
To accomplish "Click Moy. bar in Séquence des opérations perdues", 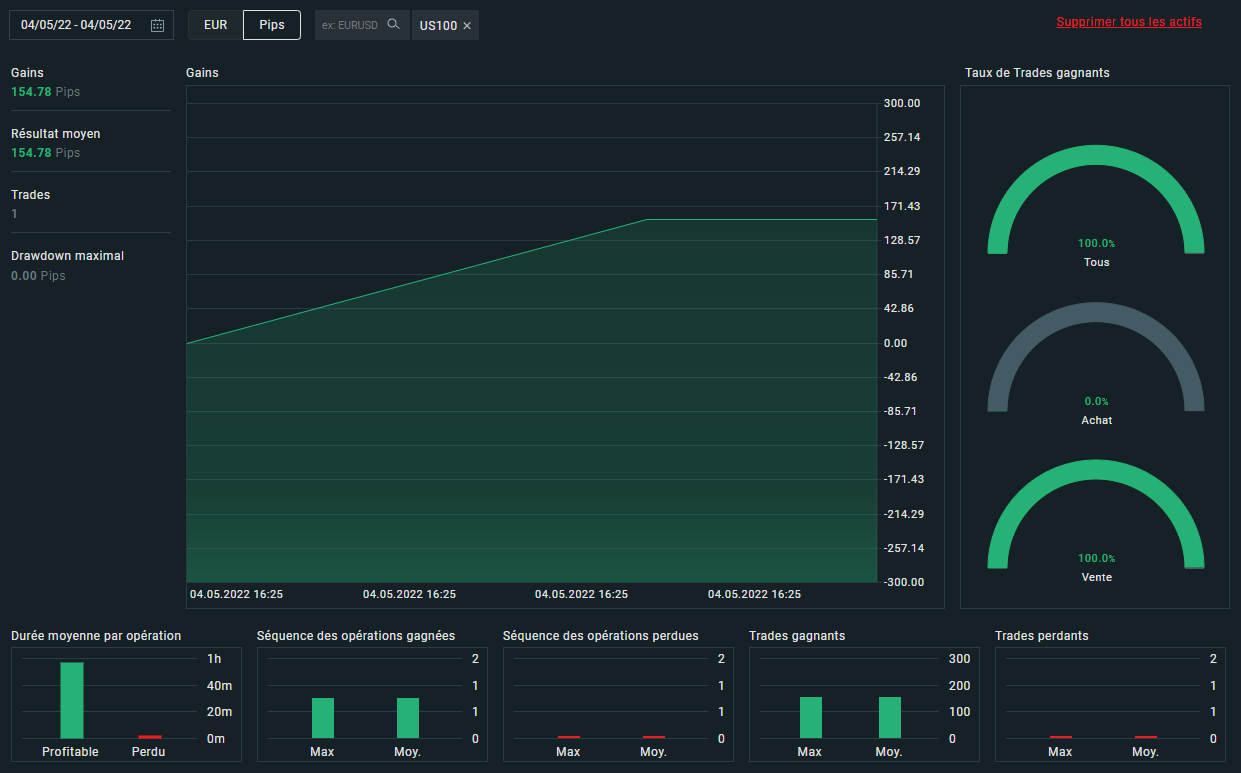I will (x=653, y=736).
